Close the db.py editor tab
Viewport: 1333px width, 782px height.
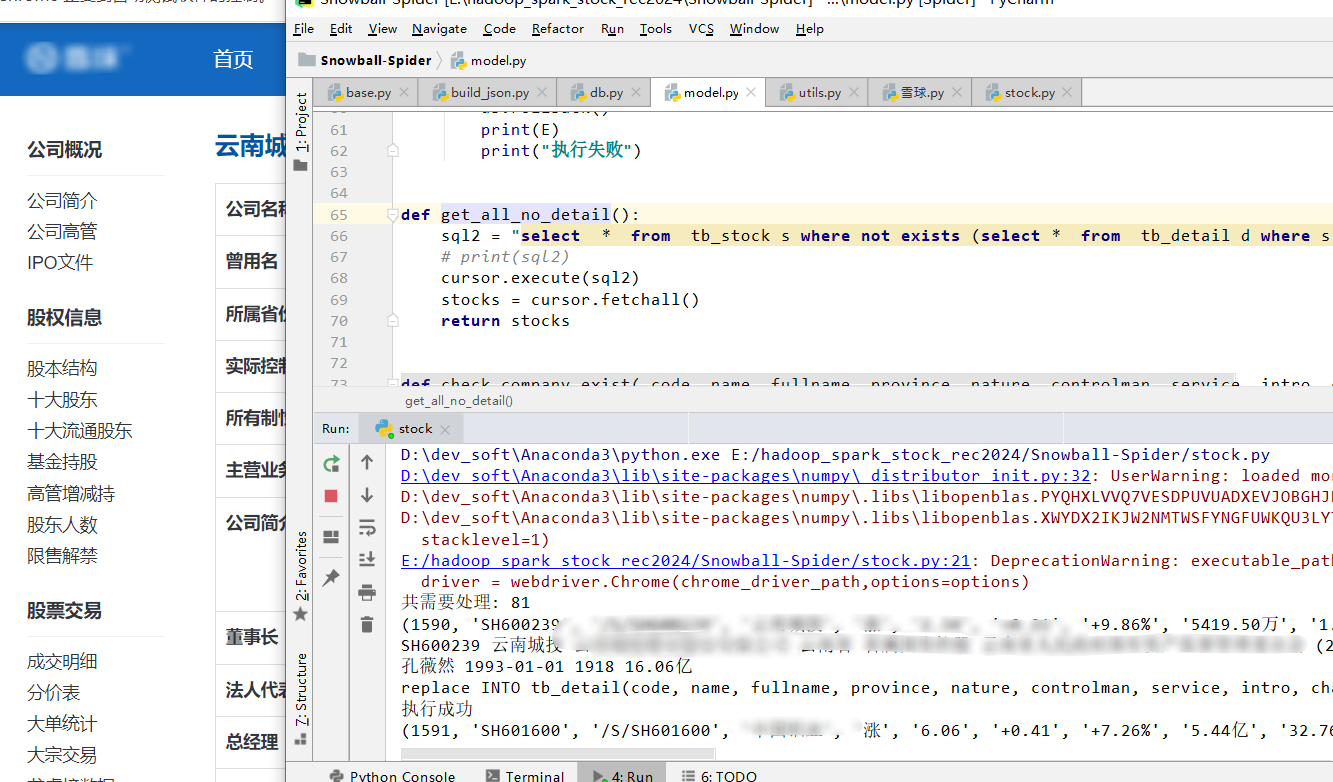click(x=636, y=93)
